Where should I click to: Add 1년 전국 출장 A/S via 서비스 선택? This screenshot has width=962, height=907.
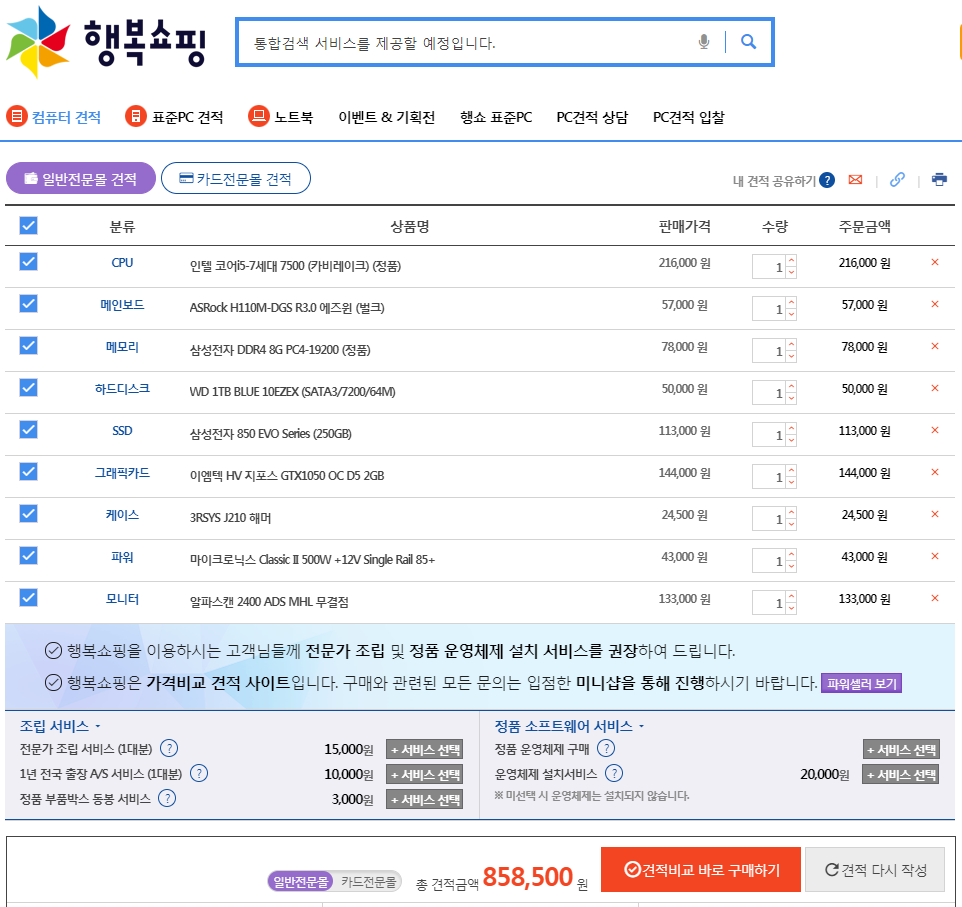[425, 774]
